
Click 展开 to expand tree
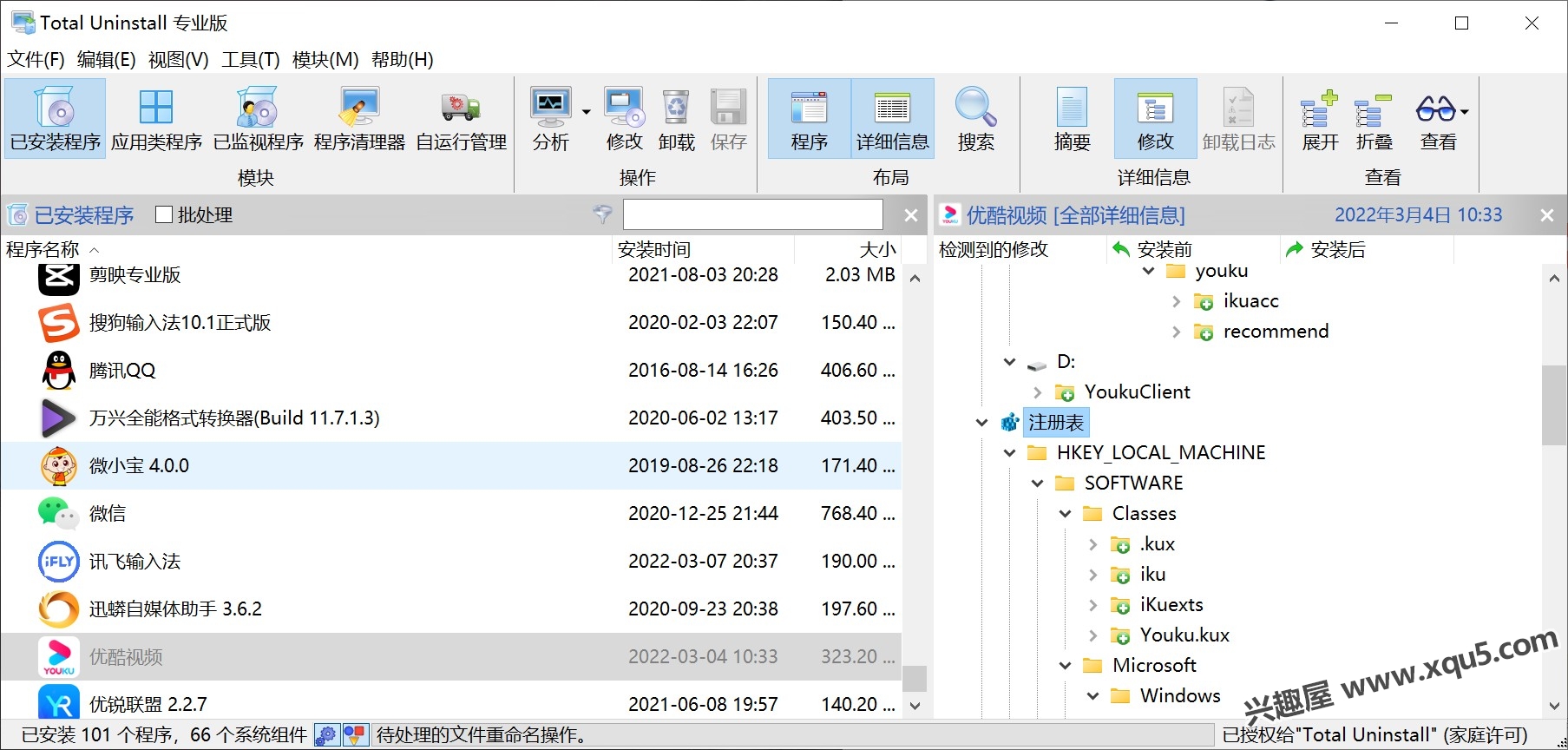(x=1320, y=119)
